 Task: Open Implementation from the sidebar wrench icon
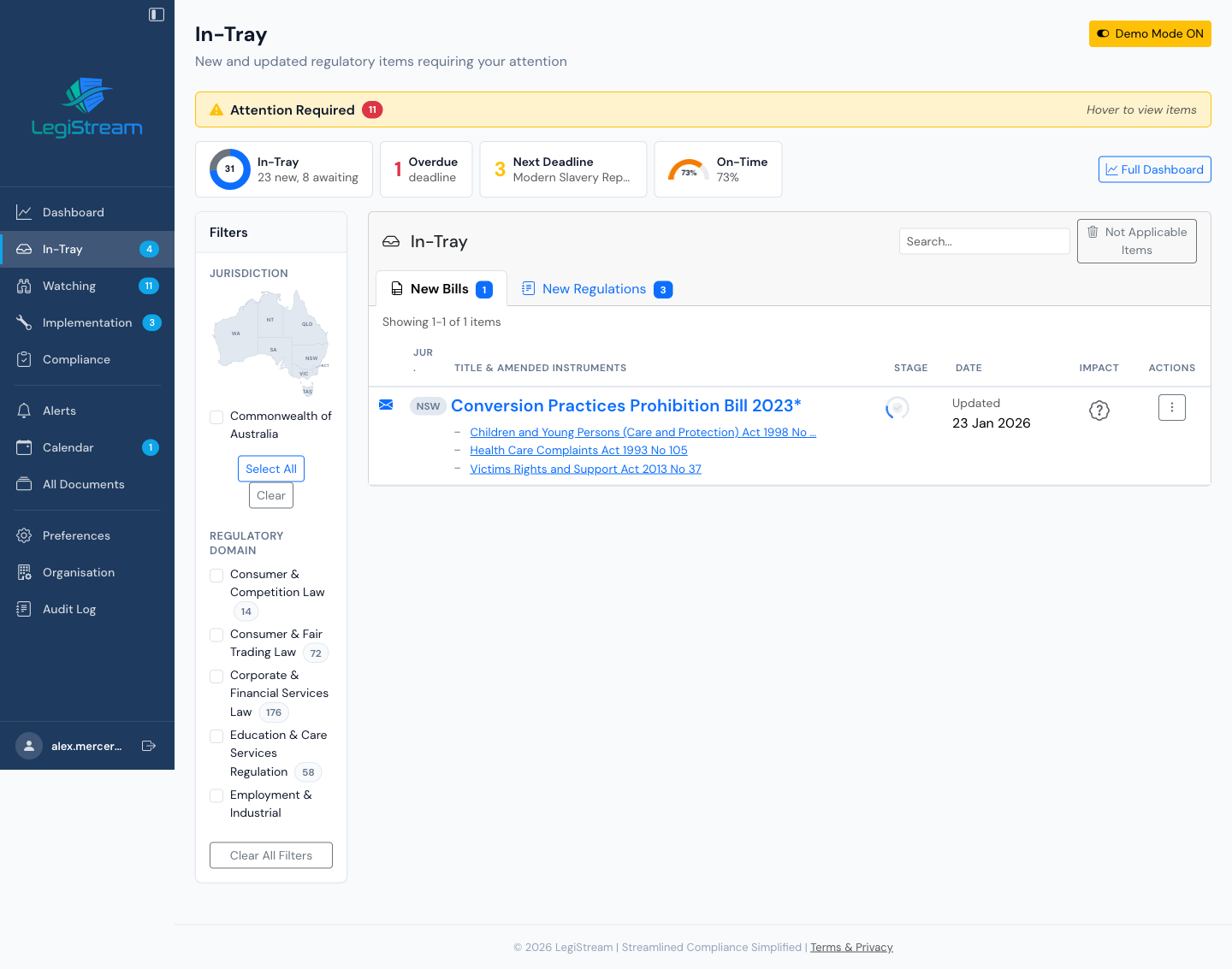[x=25, y=322]
